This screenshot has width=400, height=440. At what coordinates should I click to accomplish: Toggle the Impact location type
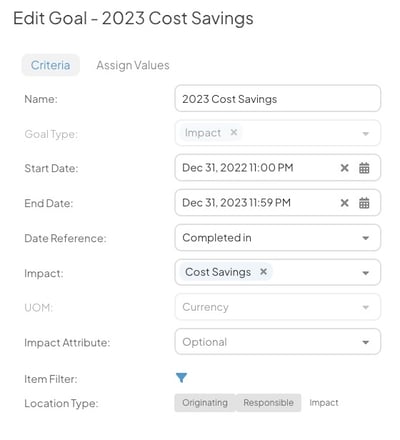[x=324, y=403]
